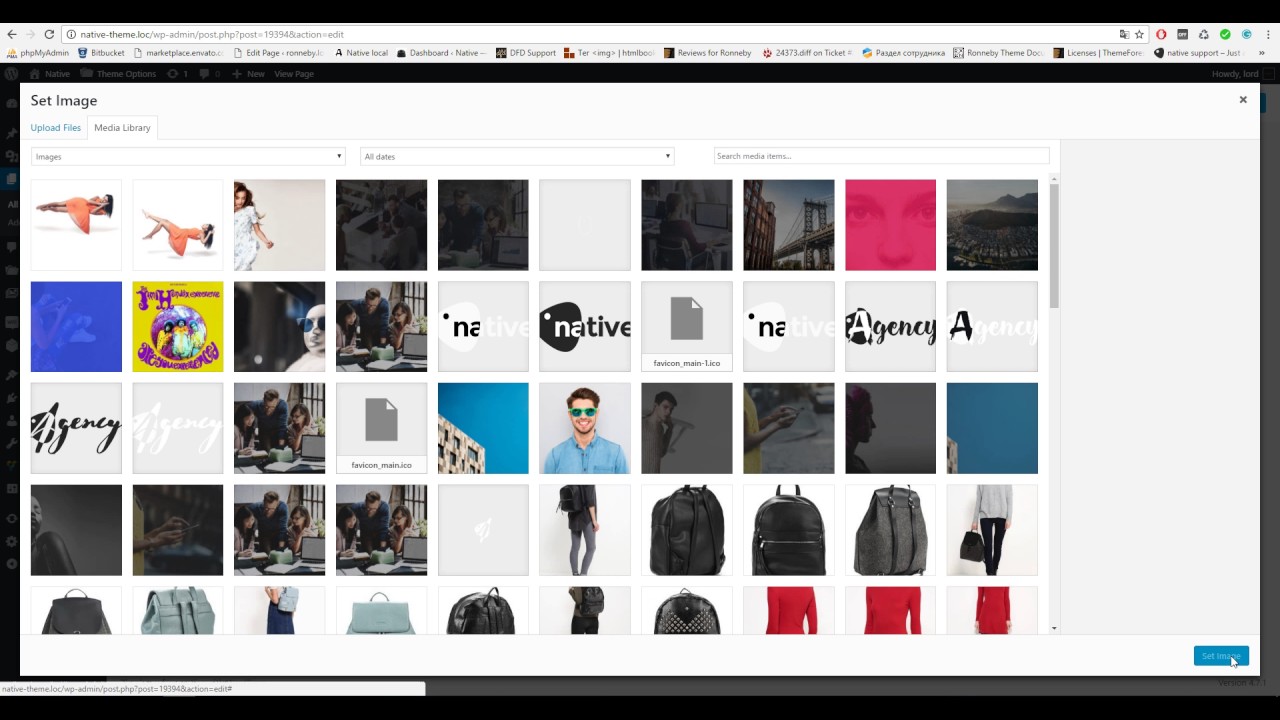Open Licenses ThemeForest bookmark
The image size is (1280, 720).
(1098, 53)
